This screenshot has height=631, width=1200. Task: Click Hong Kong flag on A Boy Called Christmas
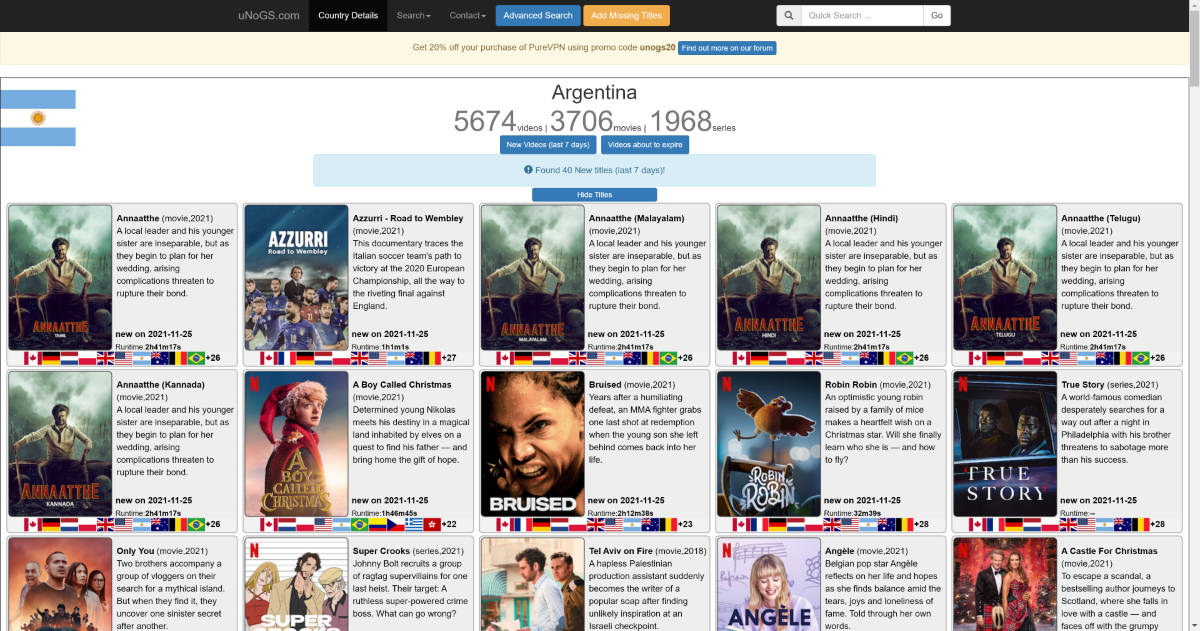(431, 524)
